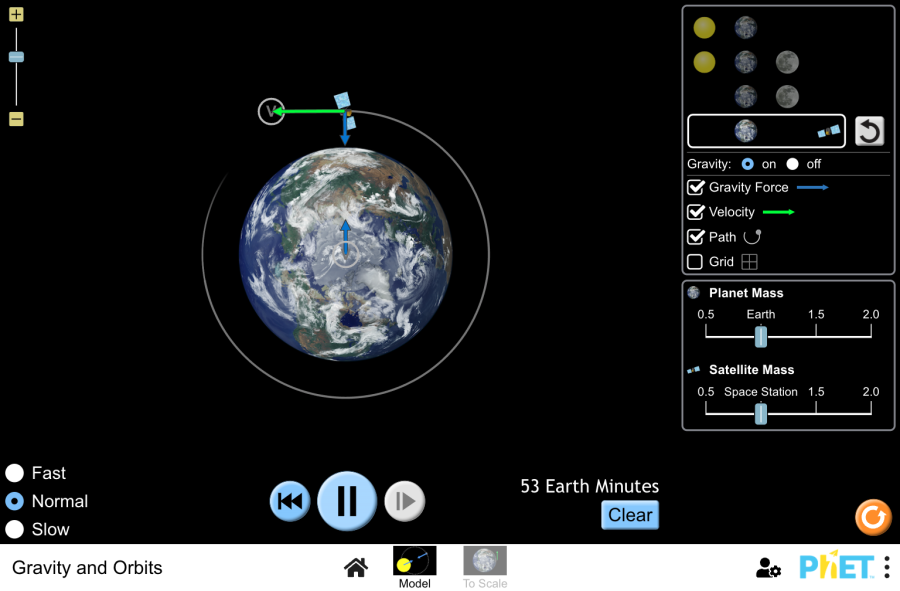The width and height of the screenshot is (900, 591).
Task: Switch to the To Scale screen tab
Action: [x=484, y=567]
